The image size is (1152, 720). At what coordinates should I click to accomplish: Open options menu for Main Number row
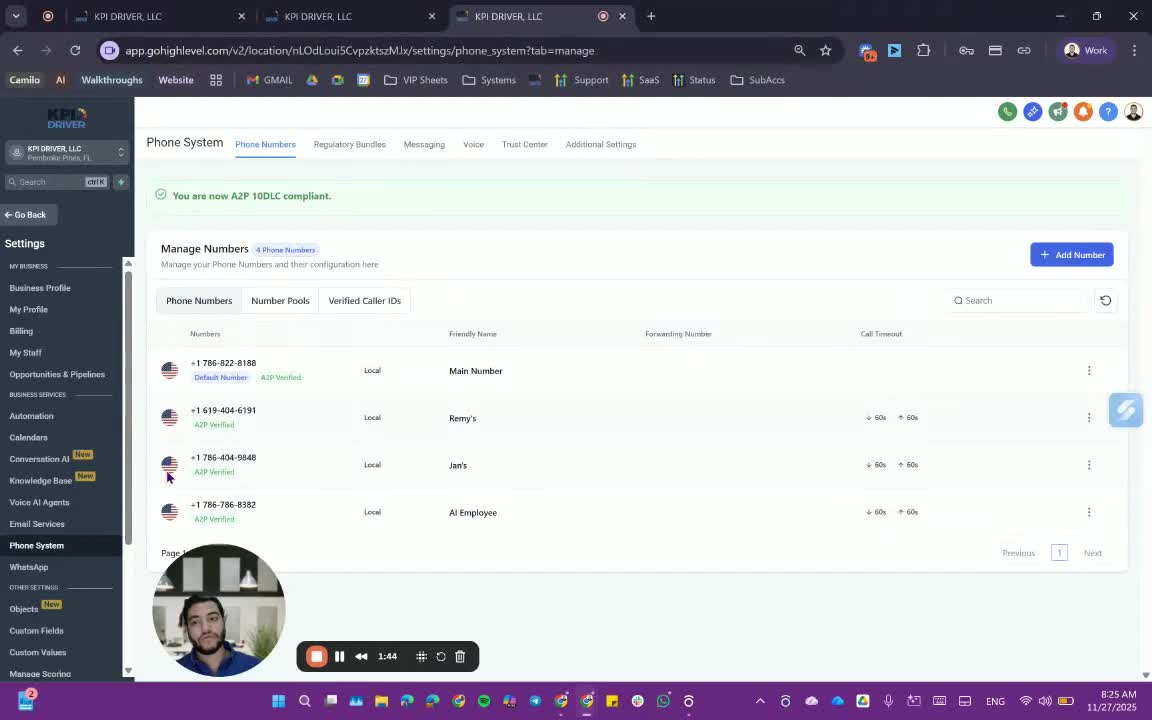coord(1089,370)
